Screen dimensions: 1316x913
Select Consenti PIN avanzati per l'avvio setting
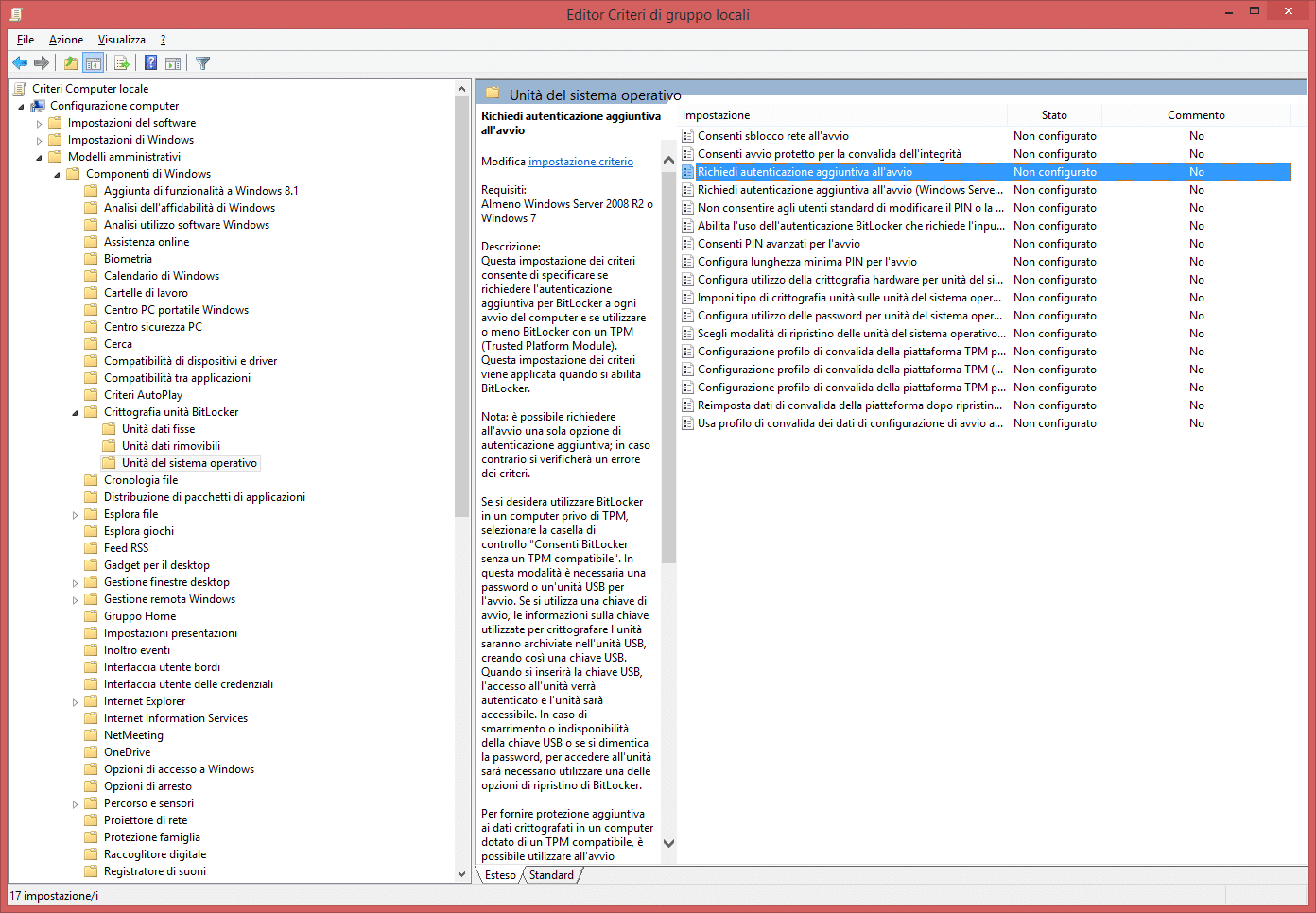(x=778, y=244)
